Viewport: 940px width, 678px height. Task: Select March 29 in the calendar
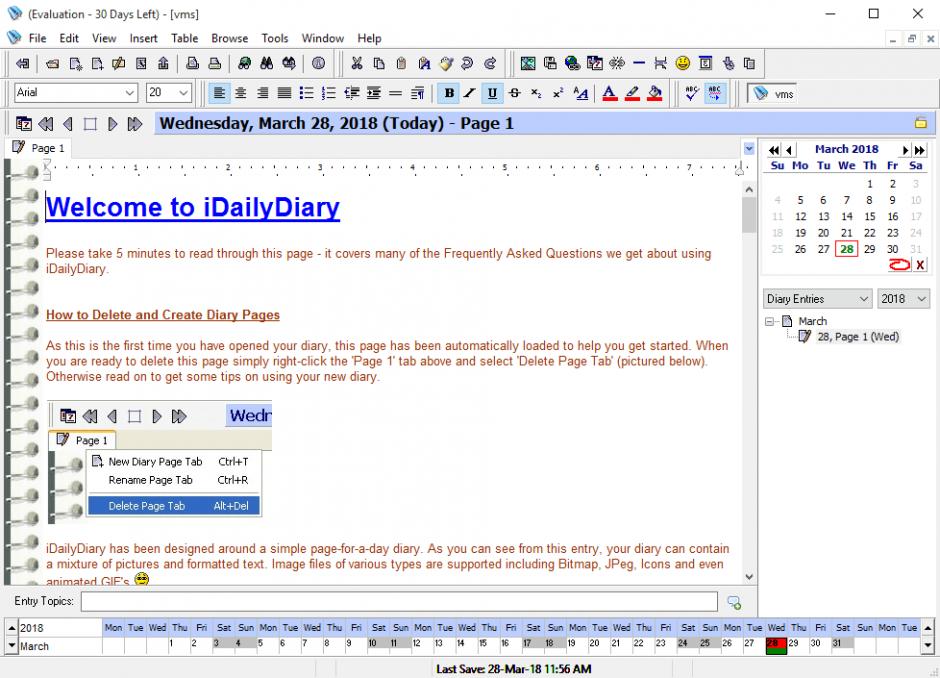[x=869, y=249]
